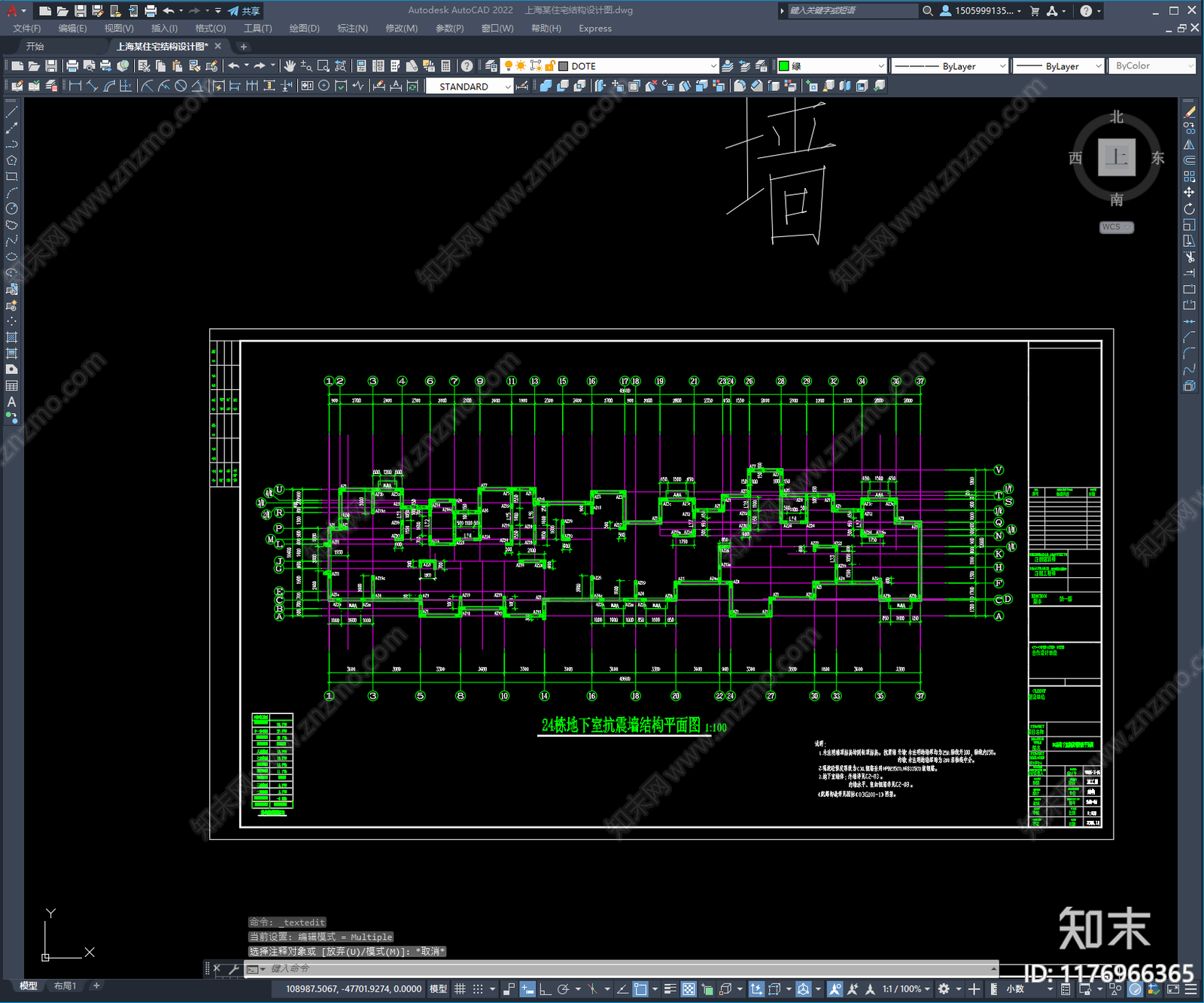Click the 模型 button in status bar
This screenshot has height=1003, width=1204.
[438, 989]
